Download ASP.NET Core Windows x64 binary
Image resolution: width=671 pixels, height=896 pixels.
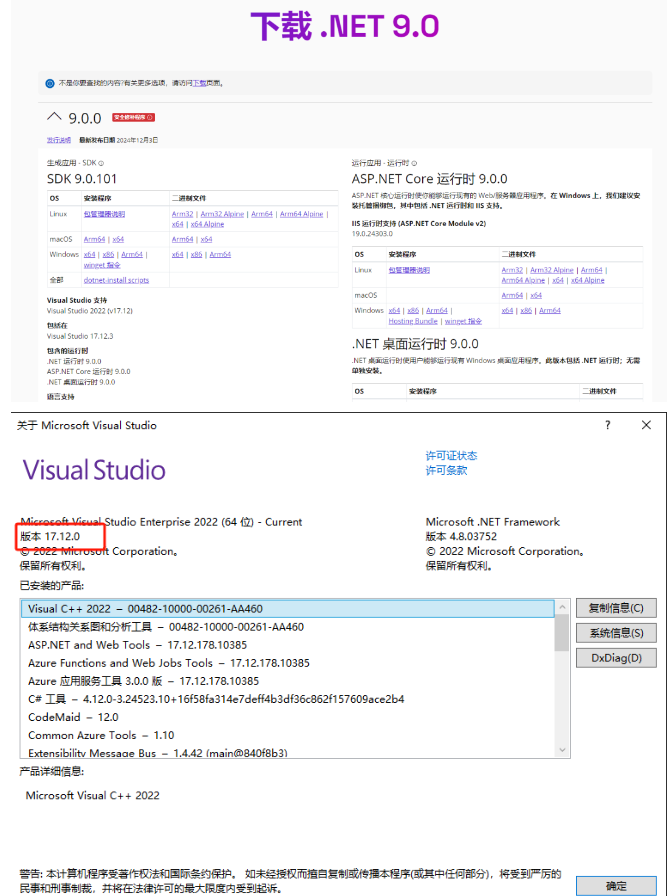(507, 310)
